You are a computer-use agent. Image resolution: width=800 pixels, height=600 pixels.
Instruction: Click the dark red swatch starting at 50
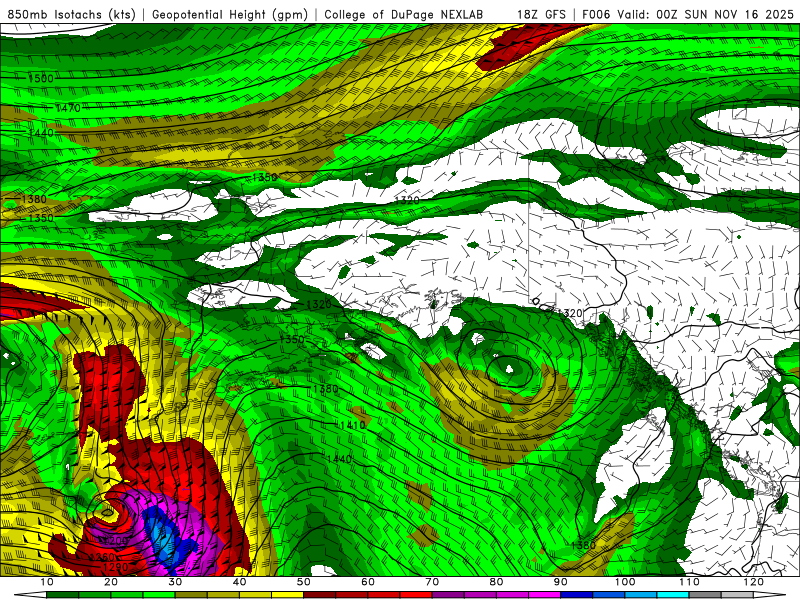coord(319,595)
